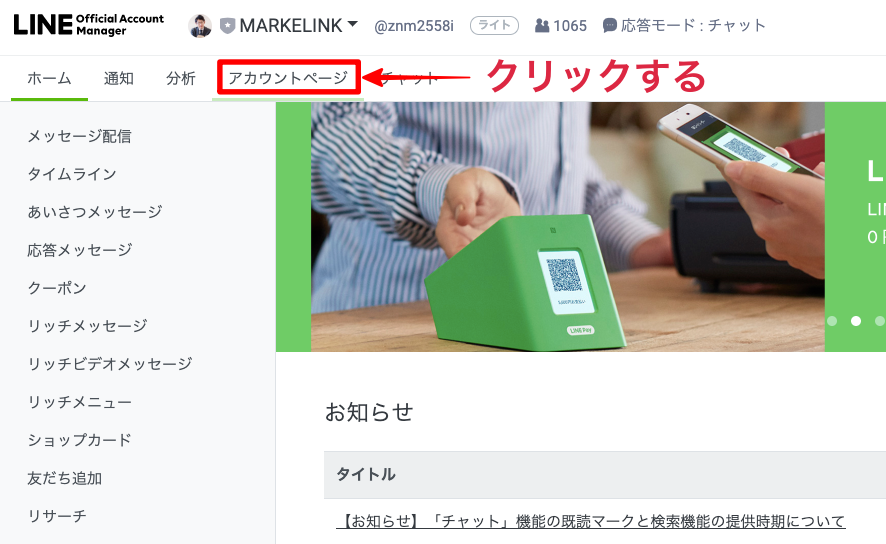The width and height of the screenshot is (886, 544).
Task: Select メッセージ配信 in the sidebar
Action: 80,136
